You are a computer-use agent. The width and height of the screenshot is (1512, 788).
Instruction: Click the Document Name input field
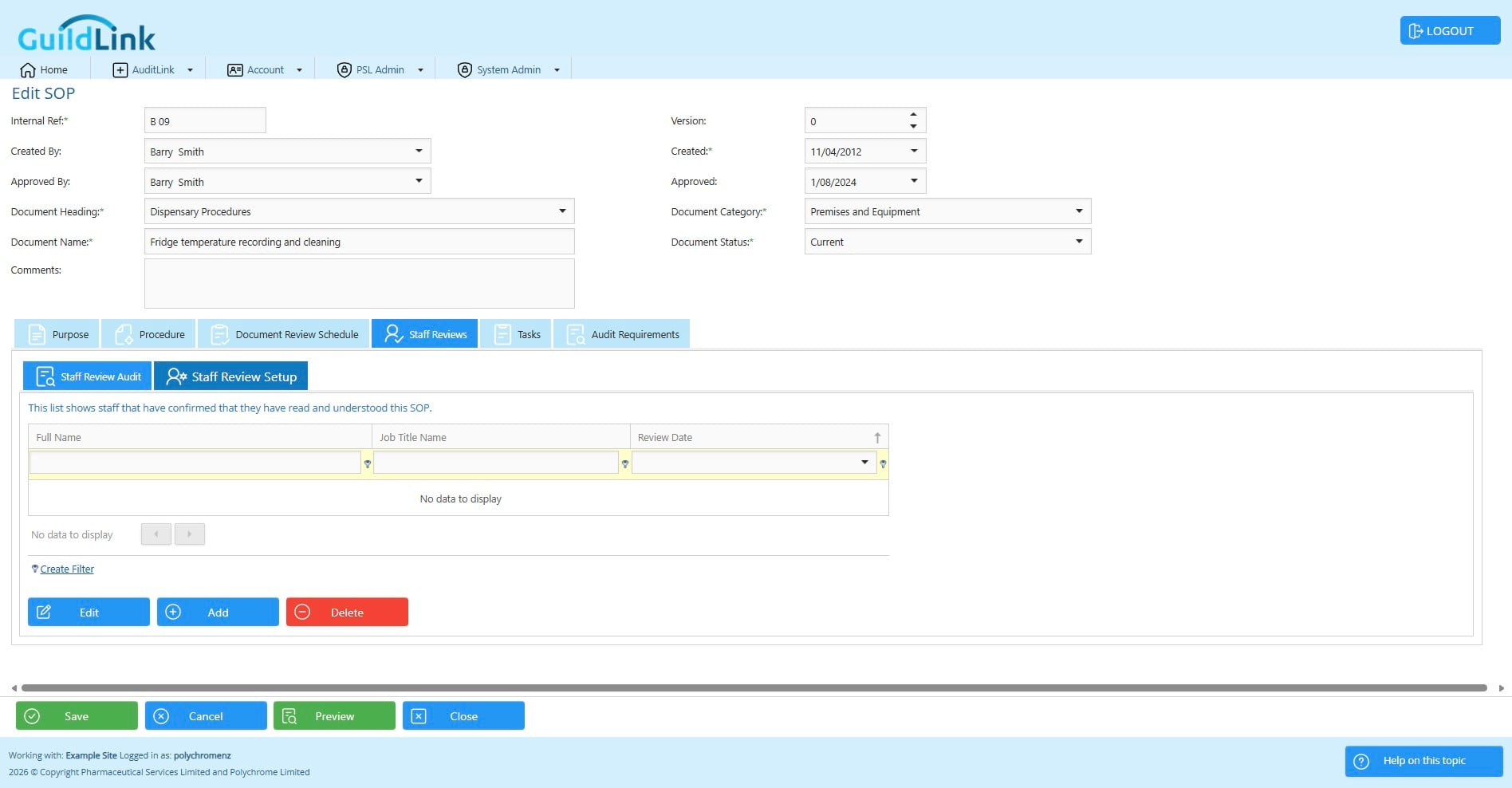(x=359, y=242)
